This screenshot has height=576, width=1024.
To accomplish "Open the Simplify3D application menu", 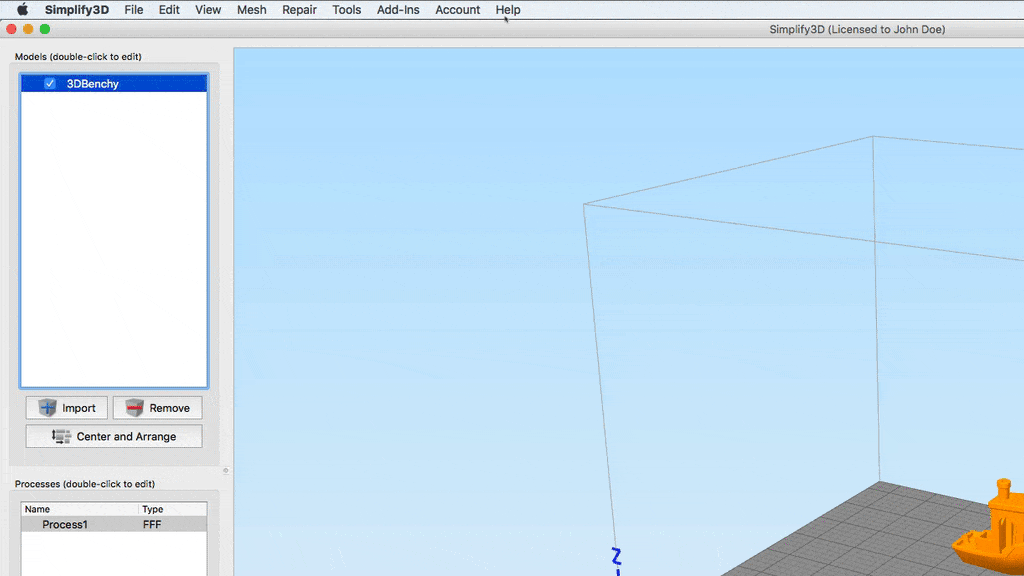I will click(x=76, y=10).
